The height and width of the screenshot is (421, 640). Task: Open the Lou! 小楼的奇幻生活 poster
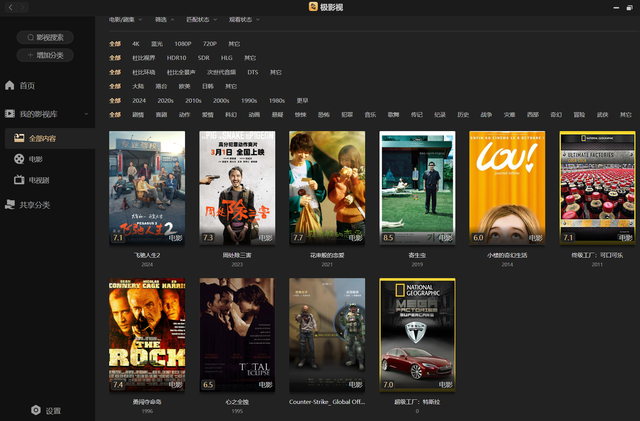(507, 188)
